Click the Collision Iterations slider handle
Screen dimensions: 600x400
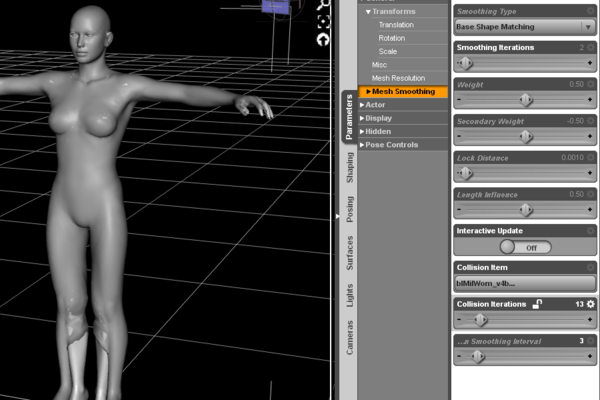coord(481,319)
